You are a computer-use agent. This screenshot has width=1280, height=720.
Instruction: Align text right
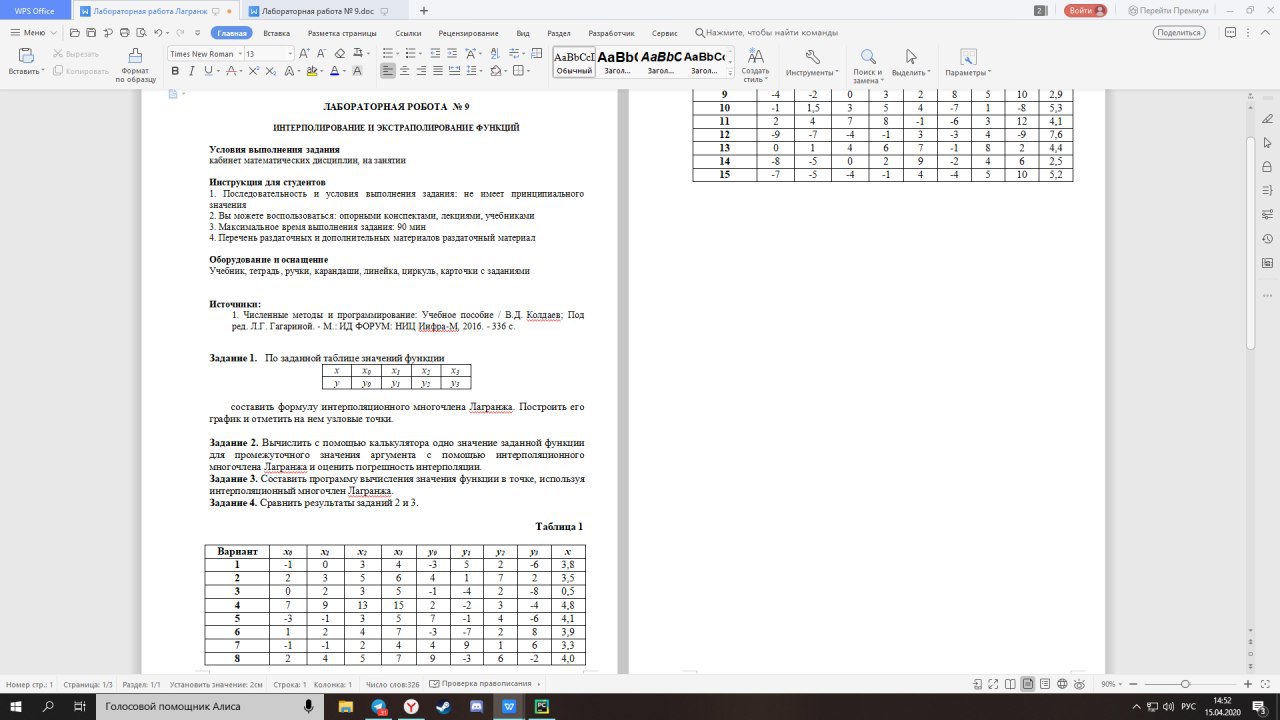(x=422, y=71)
